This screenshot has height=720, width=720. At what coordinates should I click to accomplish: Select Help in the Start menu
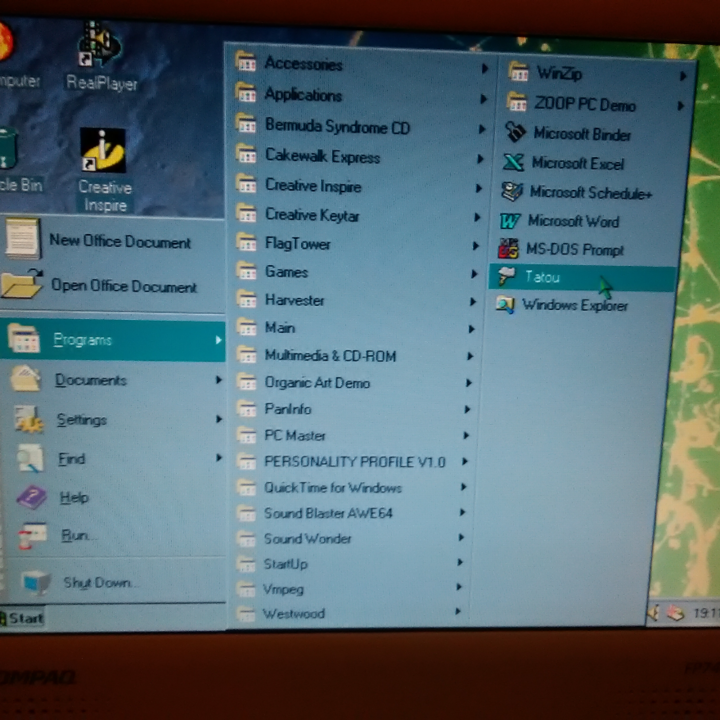click(x=113, y=497)
